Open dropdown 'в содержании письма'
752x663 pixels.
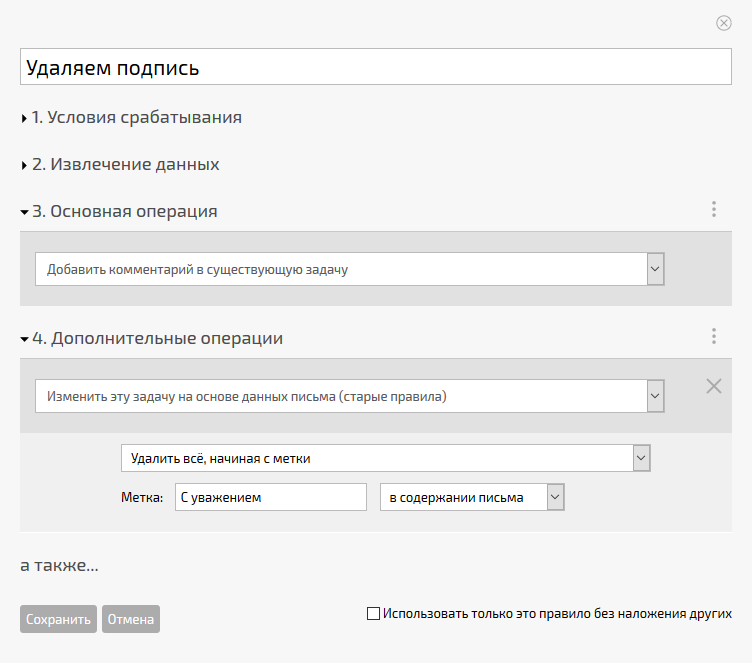(x=472, y=497)
